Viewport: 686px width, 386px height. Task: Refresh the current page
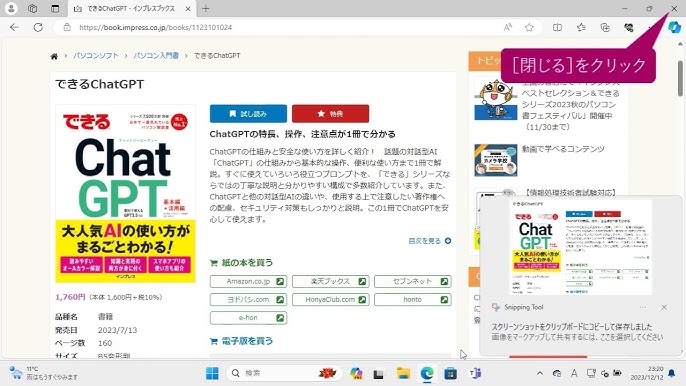pos(38,27)
